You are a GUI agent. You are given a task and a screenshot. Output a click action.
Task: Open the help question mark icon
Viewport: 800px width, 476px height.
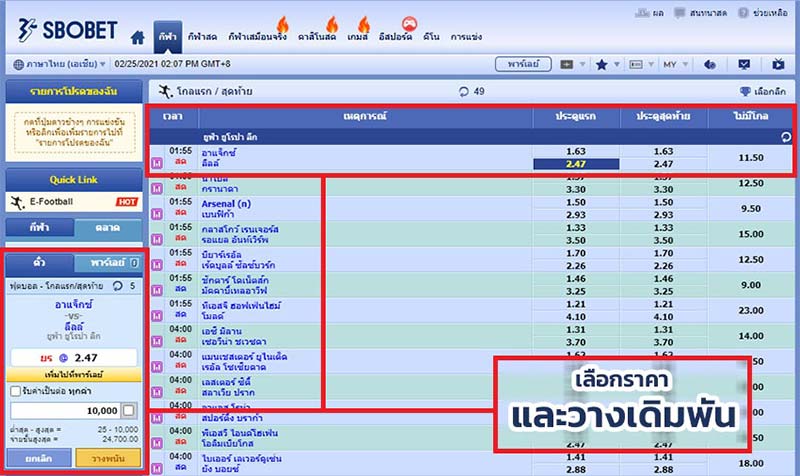click(x=743, y=13)
